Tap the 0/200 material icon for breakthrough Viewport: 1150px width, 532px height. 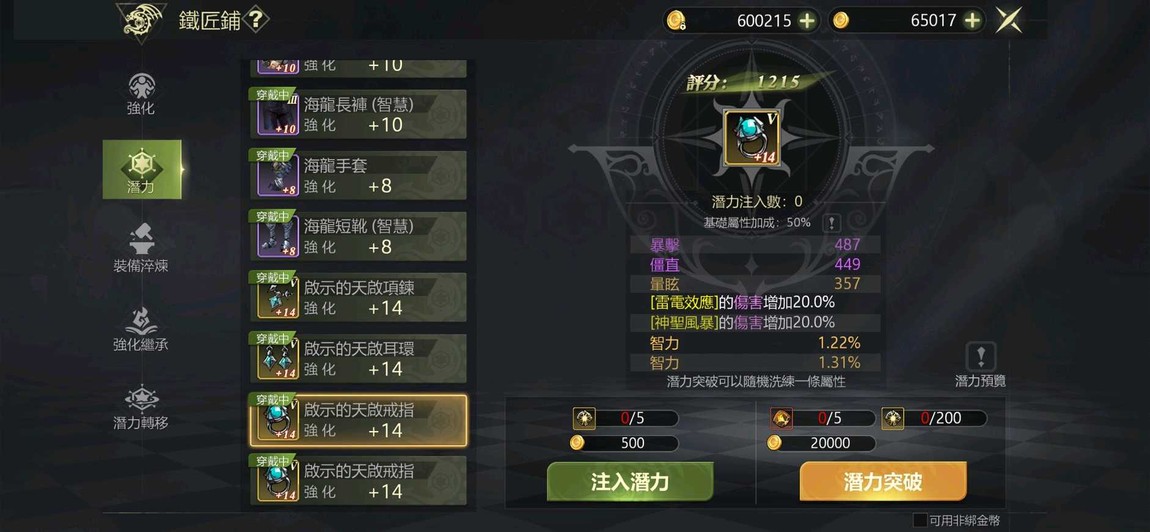pos(893,419)
